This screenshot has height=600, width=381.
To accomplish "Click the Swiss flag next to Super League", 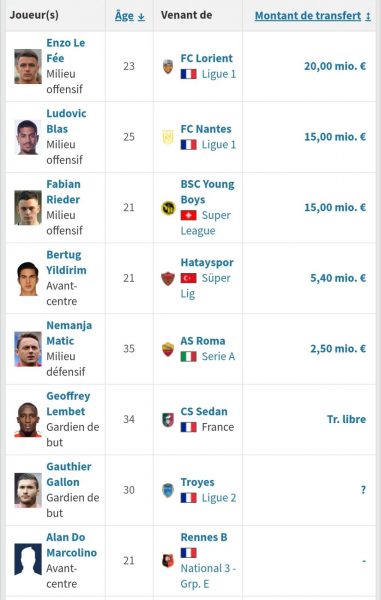I will (x=189, y=215).
